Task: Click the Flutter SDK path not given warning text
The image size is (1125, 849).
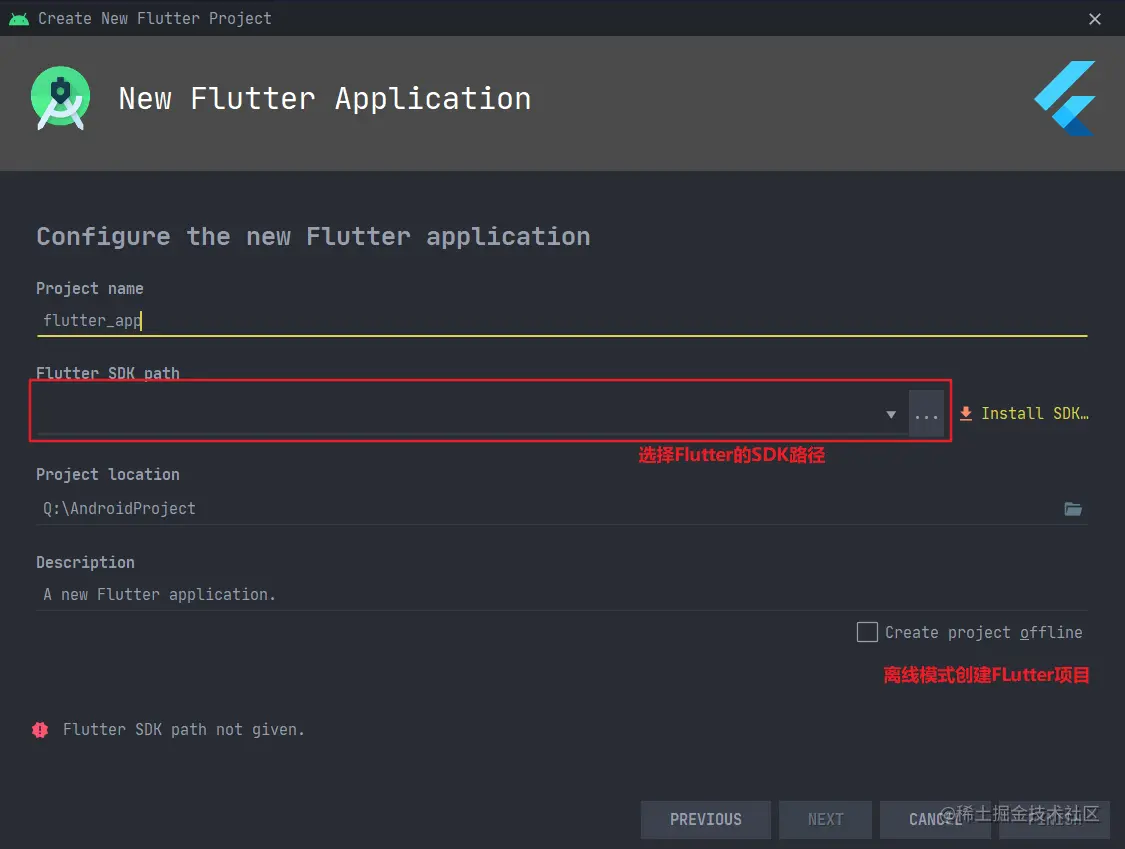Action: pyautogui.click(x=183, y=729)
